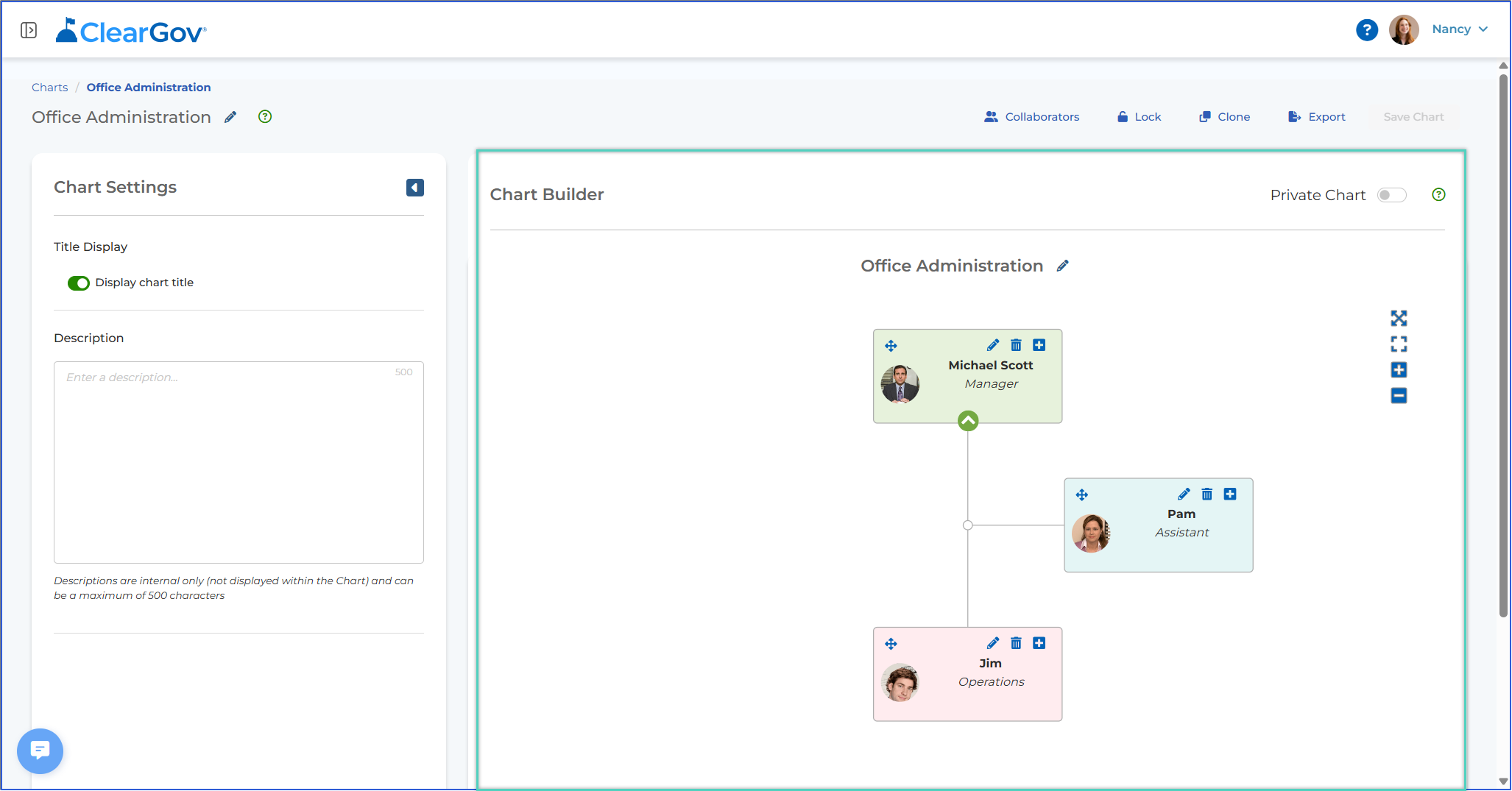Open the Nancy user menu dropdown
This screenshot has height=791, width=1512.
pyautogui.click(x=1460, y=29)
